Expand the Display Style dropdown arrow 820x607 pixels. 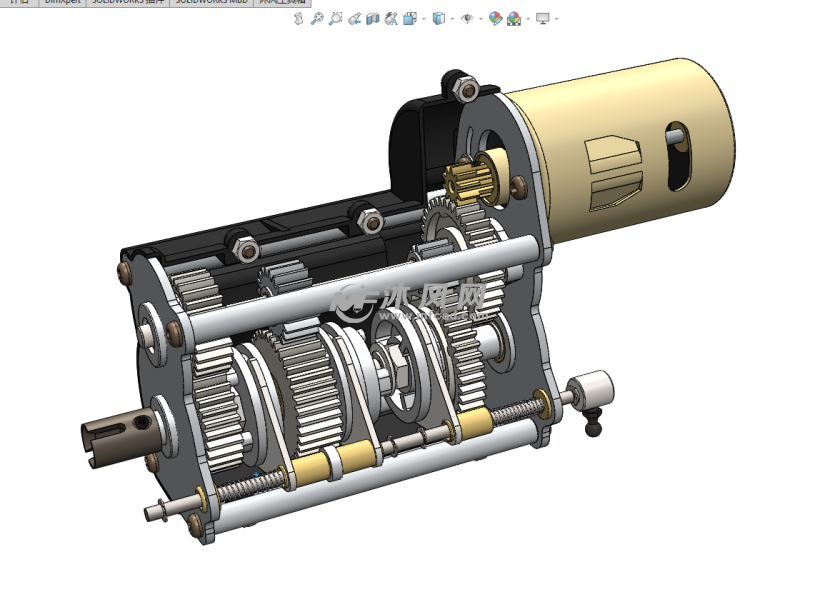click(x=452, y=19)
